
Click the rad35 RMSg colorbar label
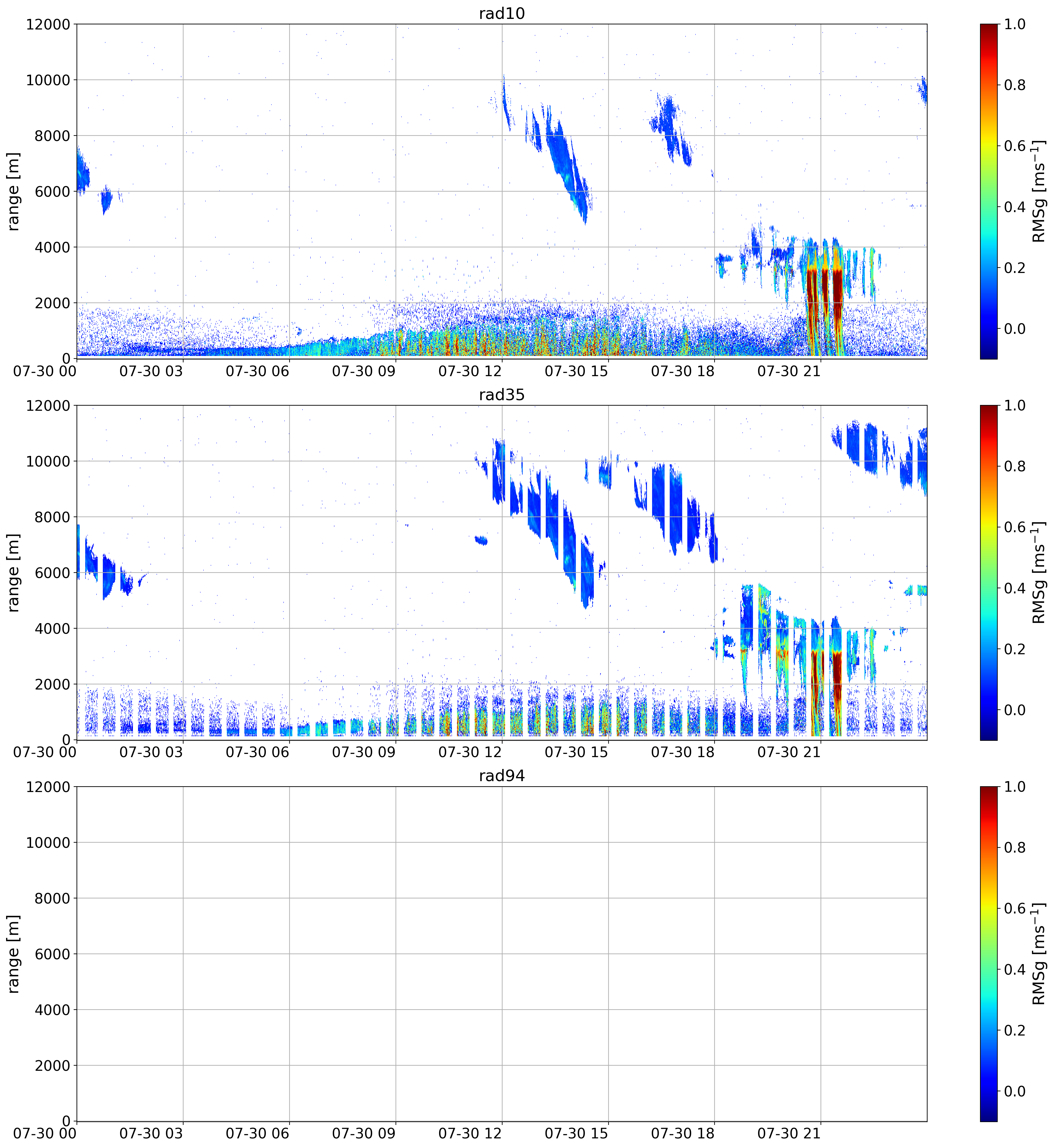tap(1039, 573)
